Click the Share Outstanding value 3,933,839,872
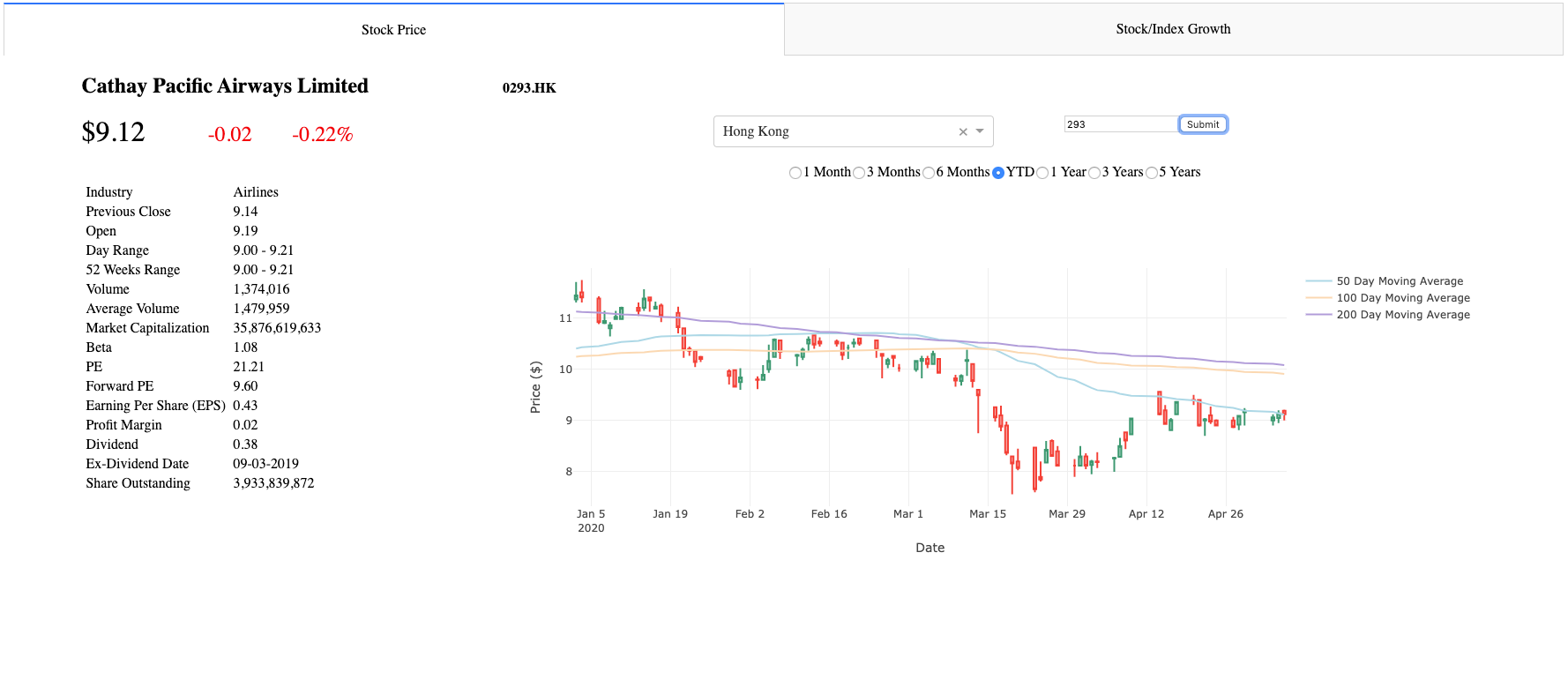Viewport: 1568px width, 687px height. point(273,483)
